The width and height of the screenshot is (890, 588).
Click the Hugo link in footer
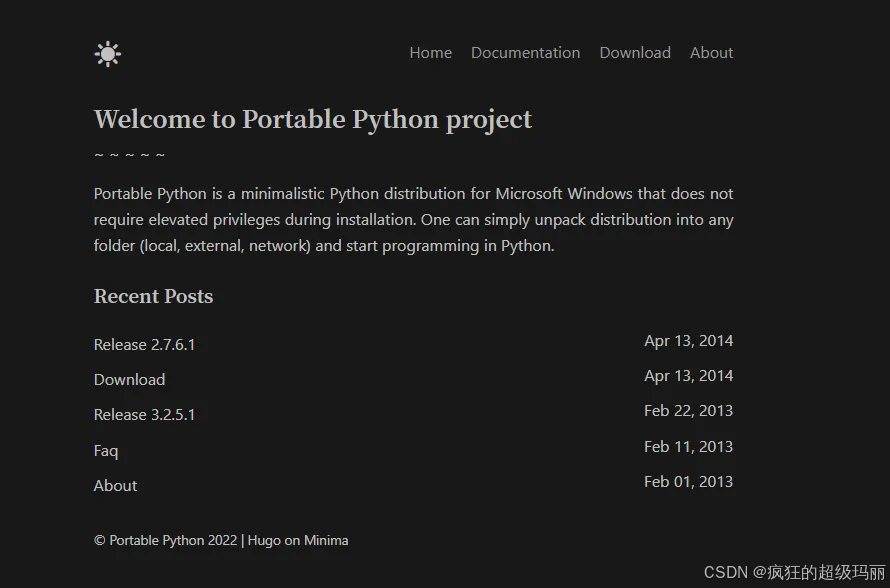click(264, 541)
